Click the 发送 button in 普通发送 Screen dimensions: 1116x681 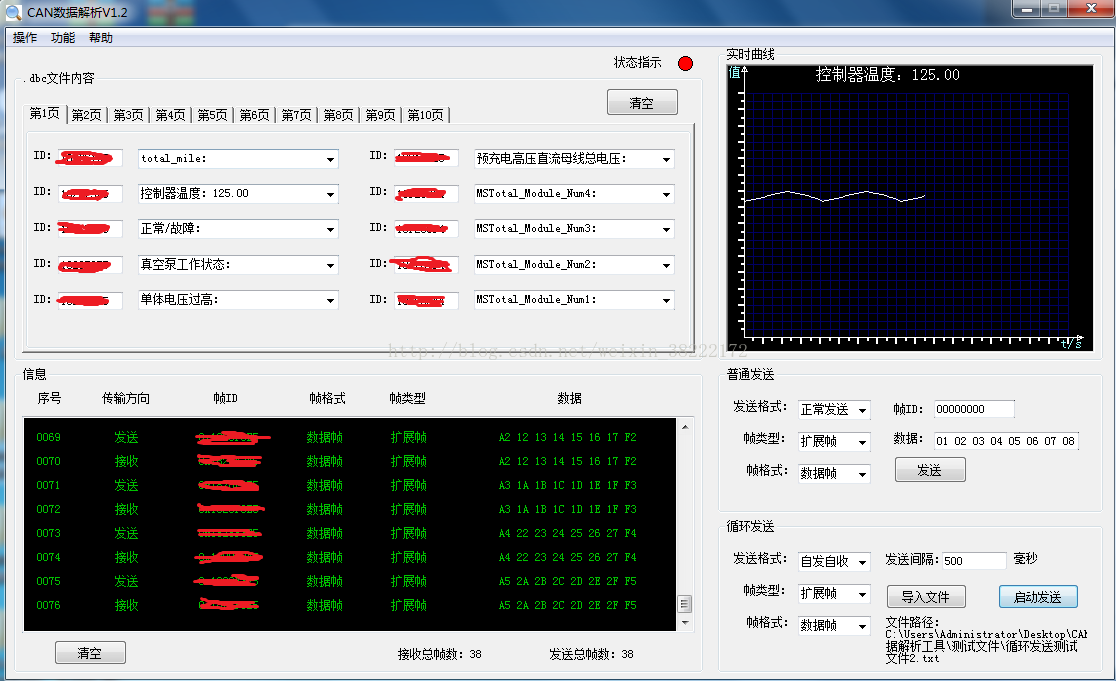pos(930,470)
